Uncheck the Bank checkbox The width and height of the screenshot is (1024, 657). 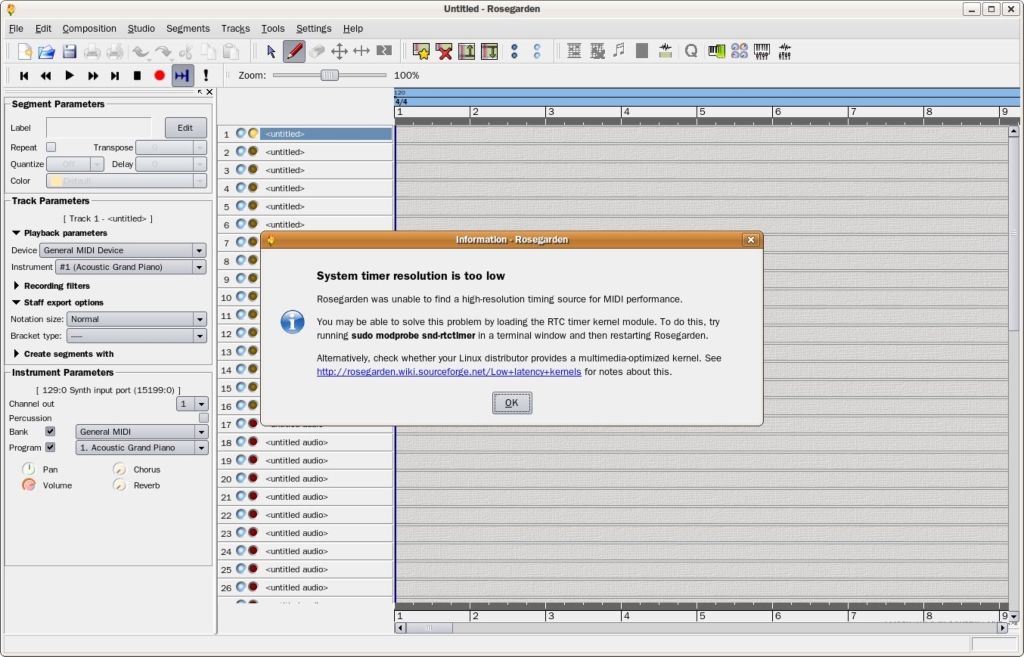[50, 432]
